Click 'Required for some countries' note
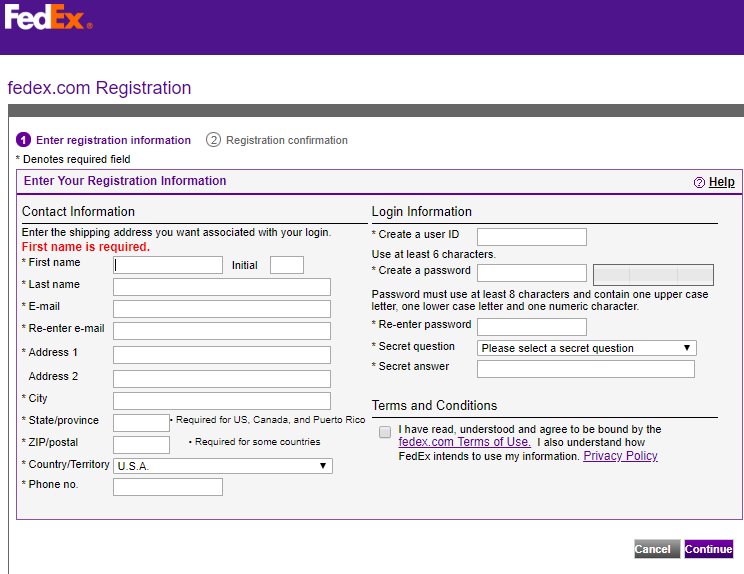Screen dimensions: 744x574 click(258, 442)
